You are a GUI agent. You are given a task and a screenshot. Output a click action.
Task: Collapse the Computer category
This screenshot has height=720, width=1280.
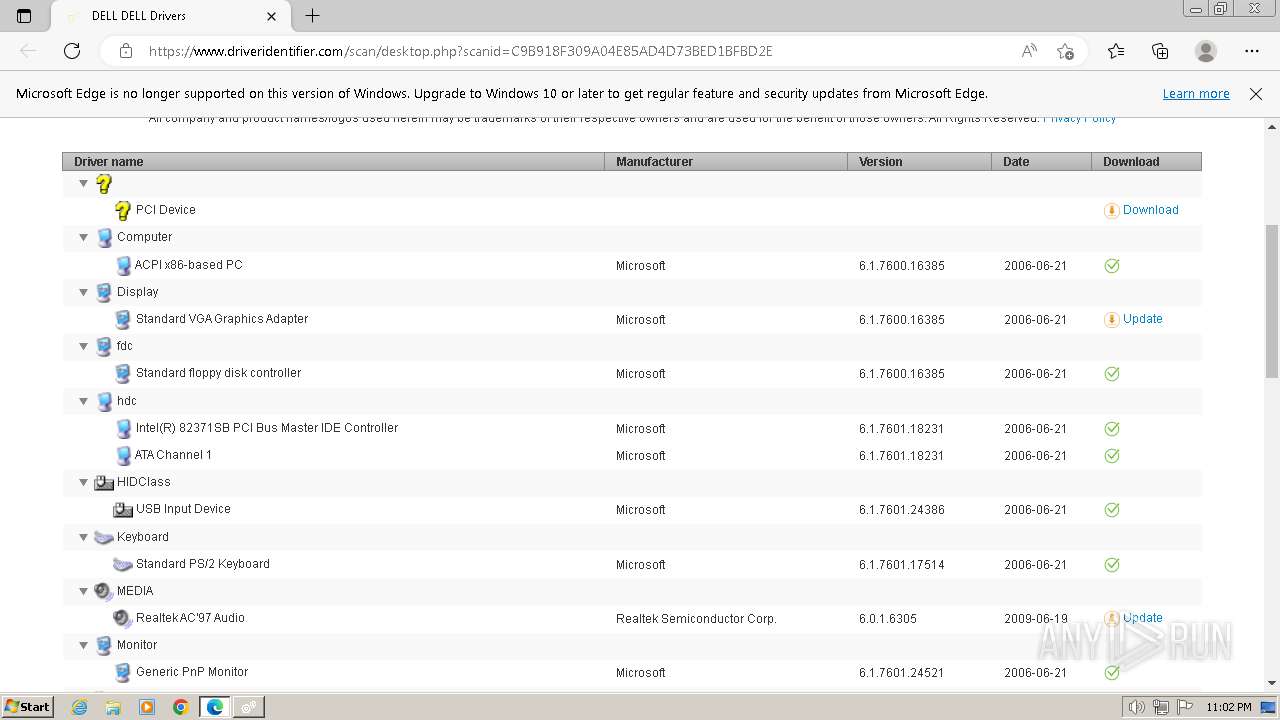pos(84,238)
